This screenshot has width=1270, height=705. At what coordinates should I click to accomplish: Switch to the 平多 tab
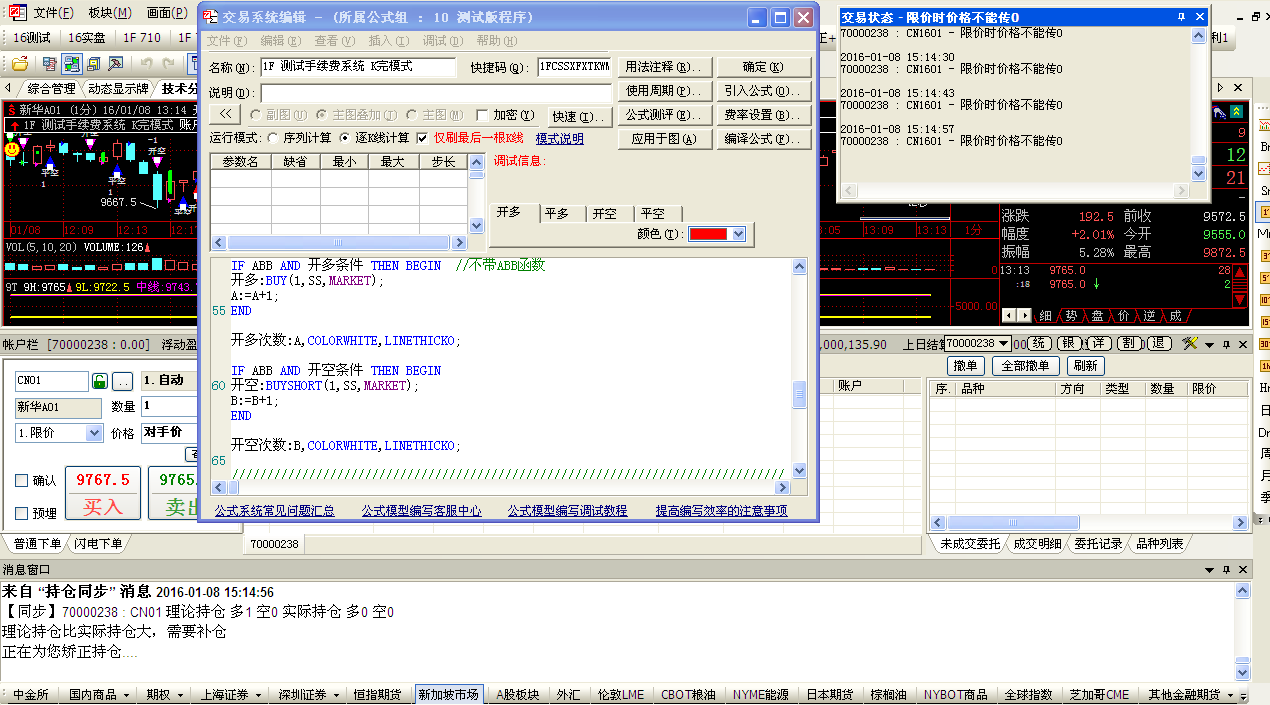click(x=557, y=213)
